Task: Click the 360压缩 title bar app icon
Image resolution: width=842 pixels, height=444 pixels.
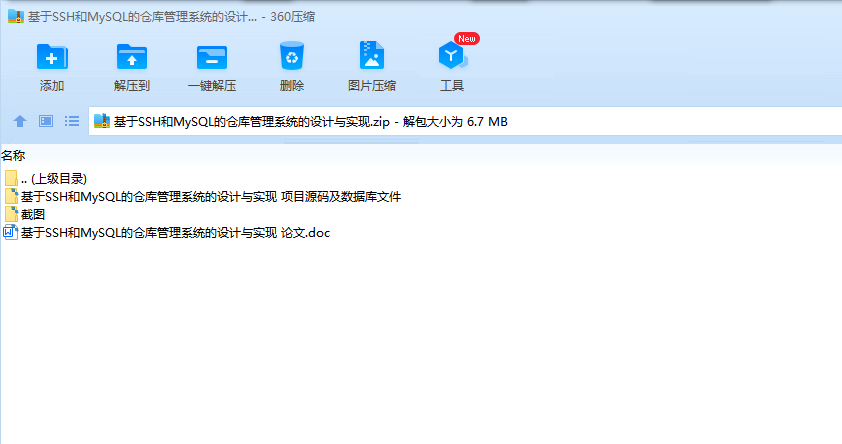Action: (16, 17)
